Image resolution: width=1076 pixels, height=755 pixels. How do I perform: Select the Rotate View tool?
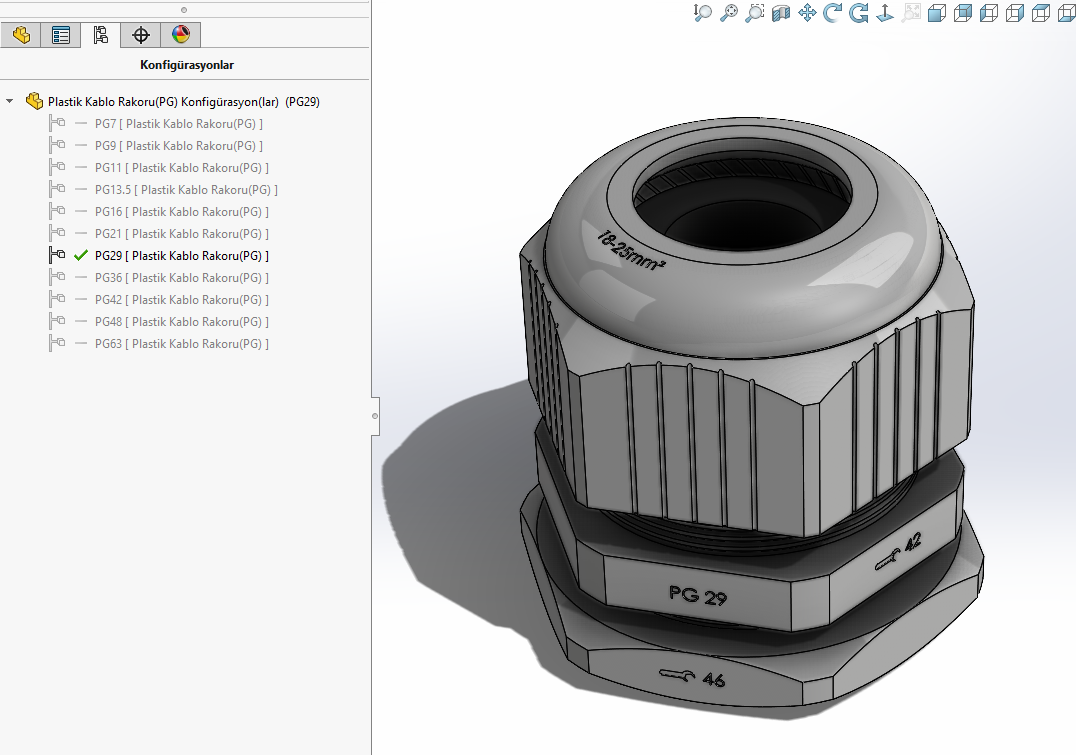click(832, 13)
